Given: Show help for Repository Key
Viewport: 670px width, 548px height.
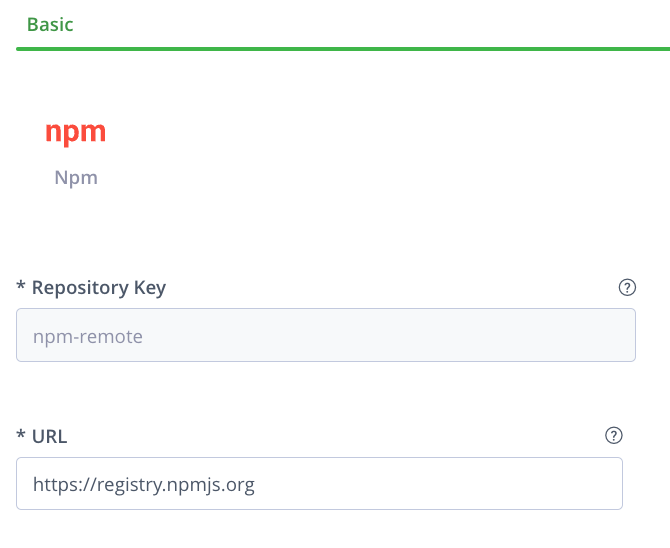Looking at the screenshot, I should (x=628, y=288).
